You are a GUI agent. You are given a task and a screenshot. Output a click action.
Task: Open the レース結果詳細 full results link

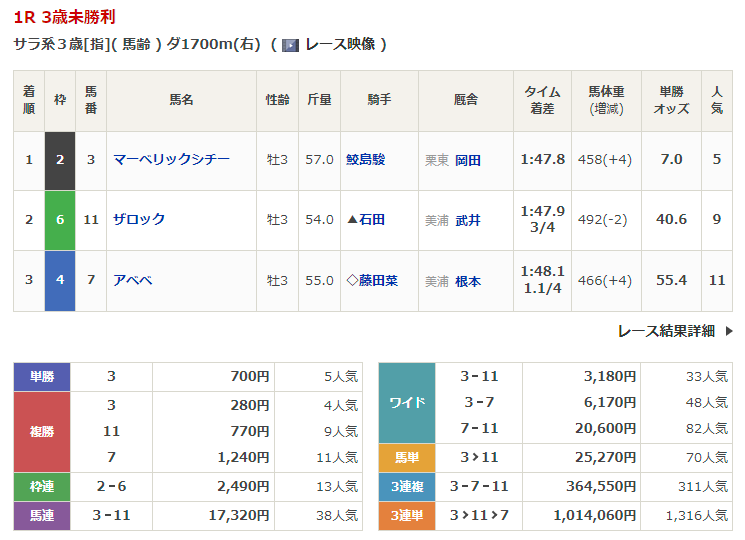pyautogui.click(x=666, y=331)
